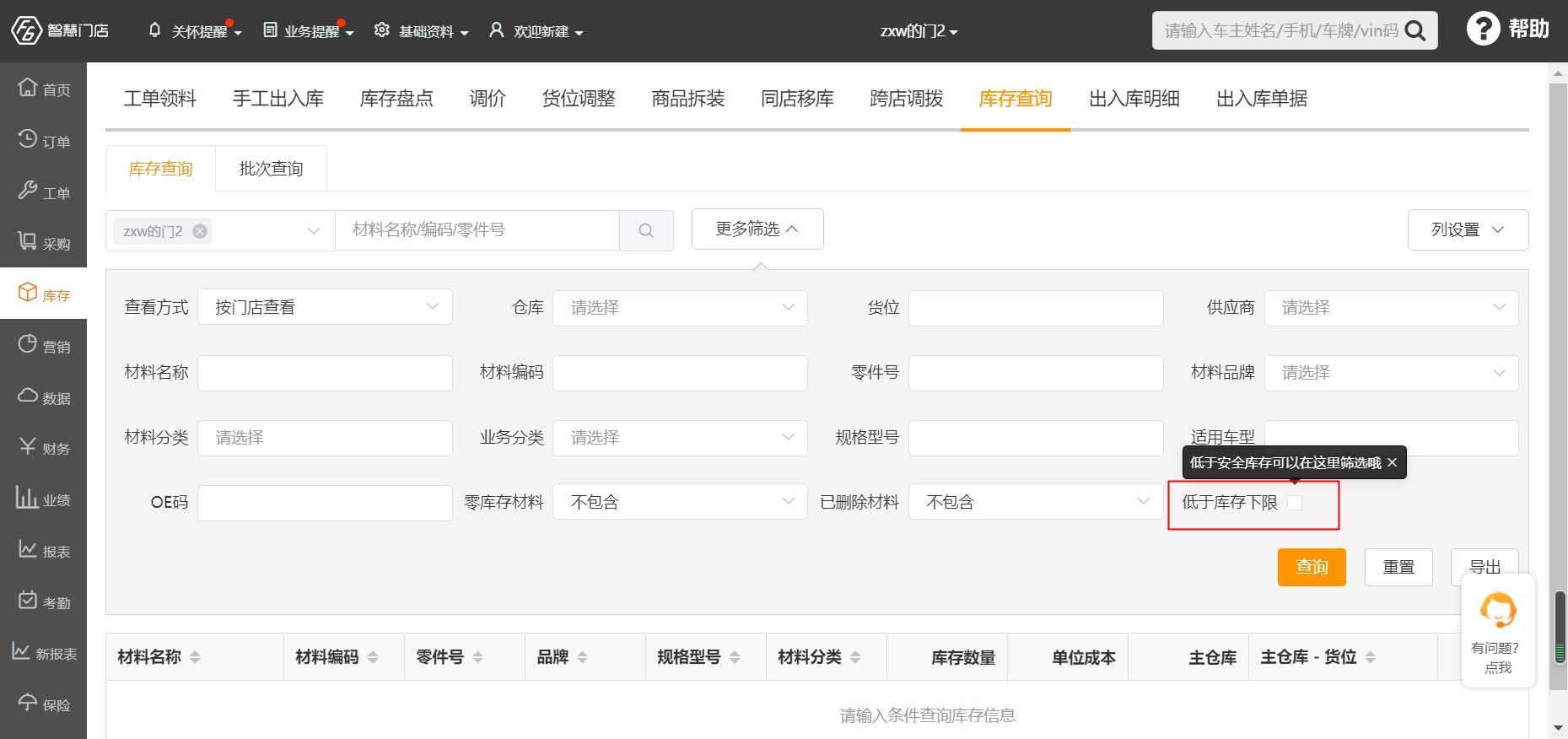
Task: Open the 报表 reports chart icon
Action: (28, 548)
